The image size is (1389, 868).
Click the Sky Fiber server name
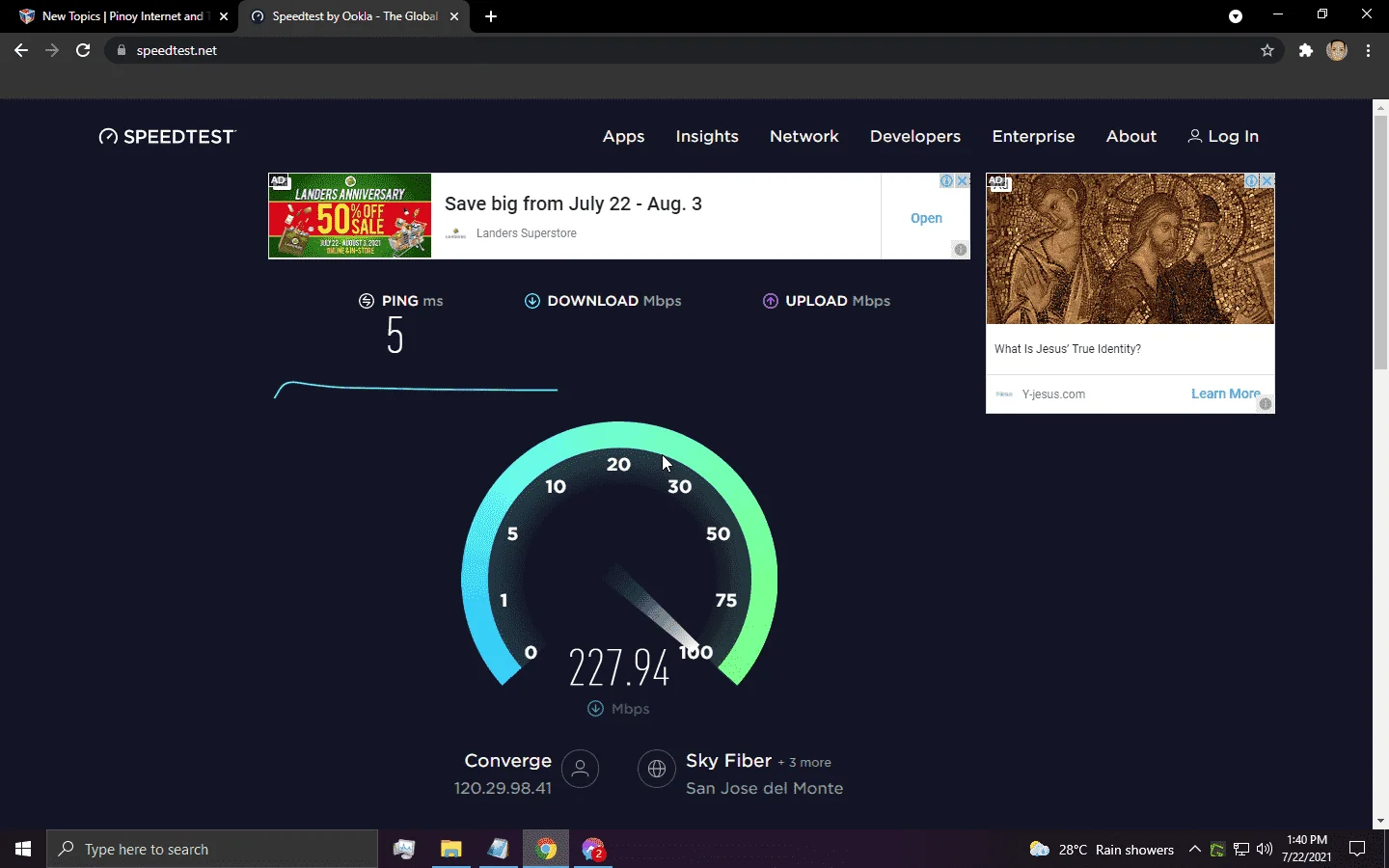coord(728,761)
